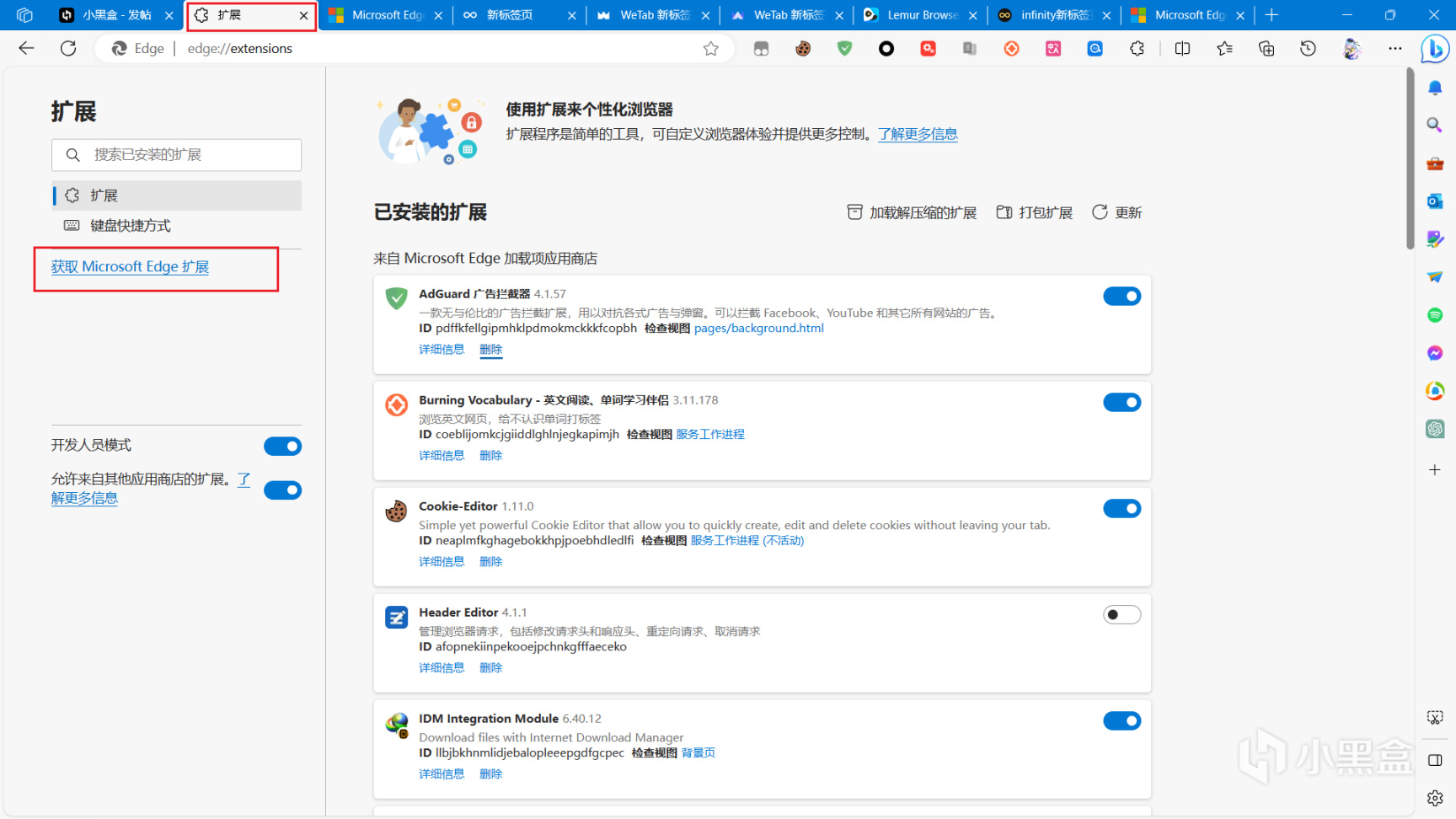Open Spotify in the sidebar
This screenshot has height=819, width=1456.
1435,315
